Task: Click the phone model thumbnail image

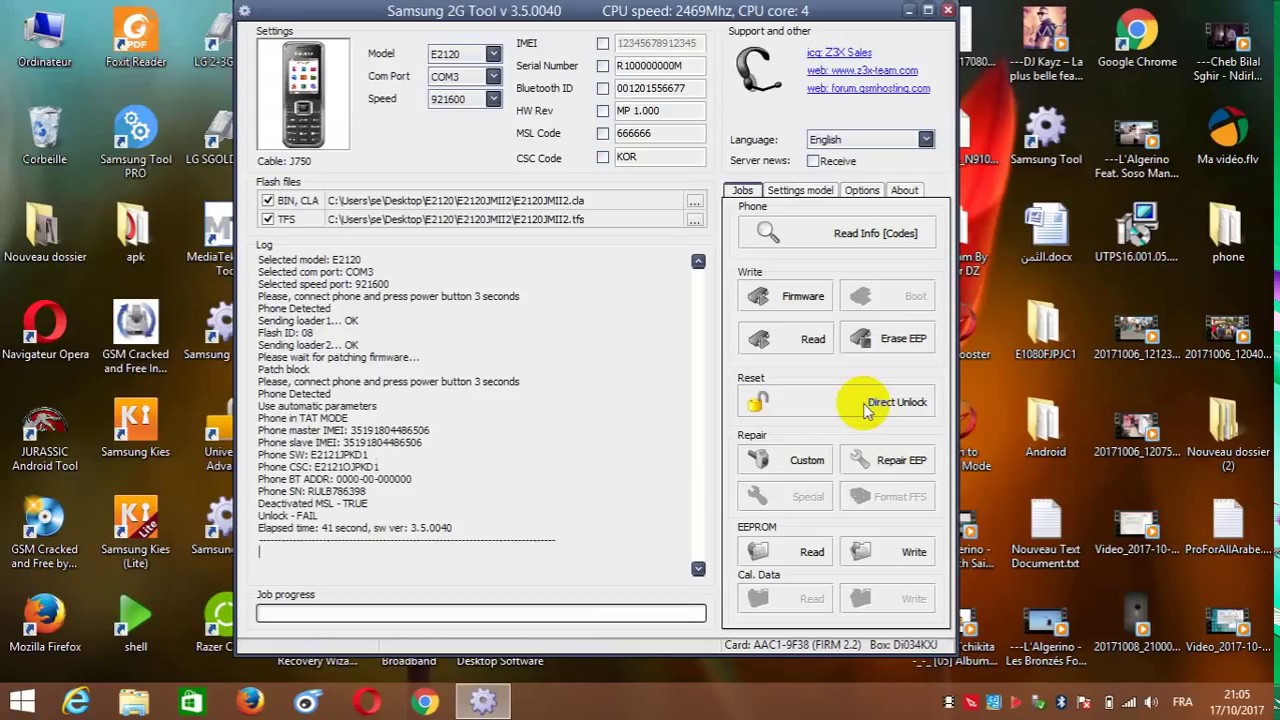Action: click(303, 94)
